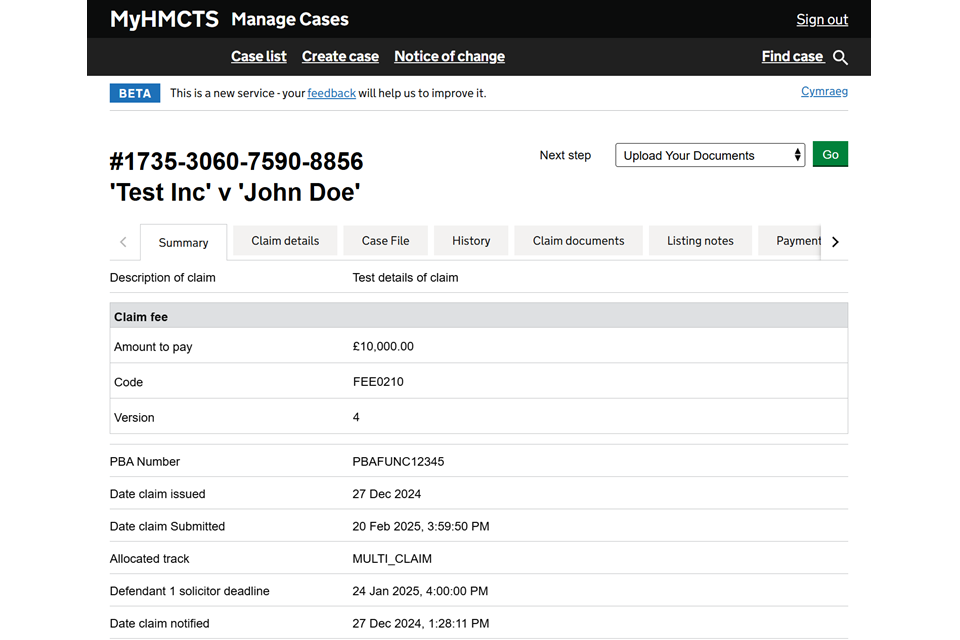Go to Create case
Image resolution: width=960 pixels, height=640 pixels.
click(340, 57)
